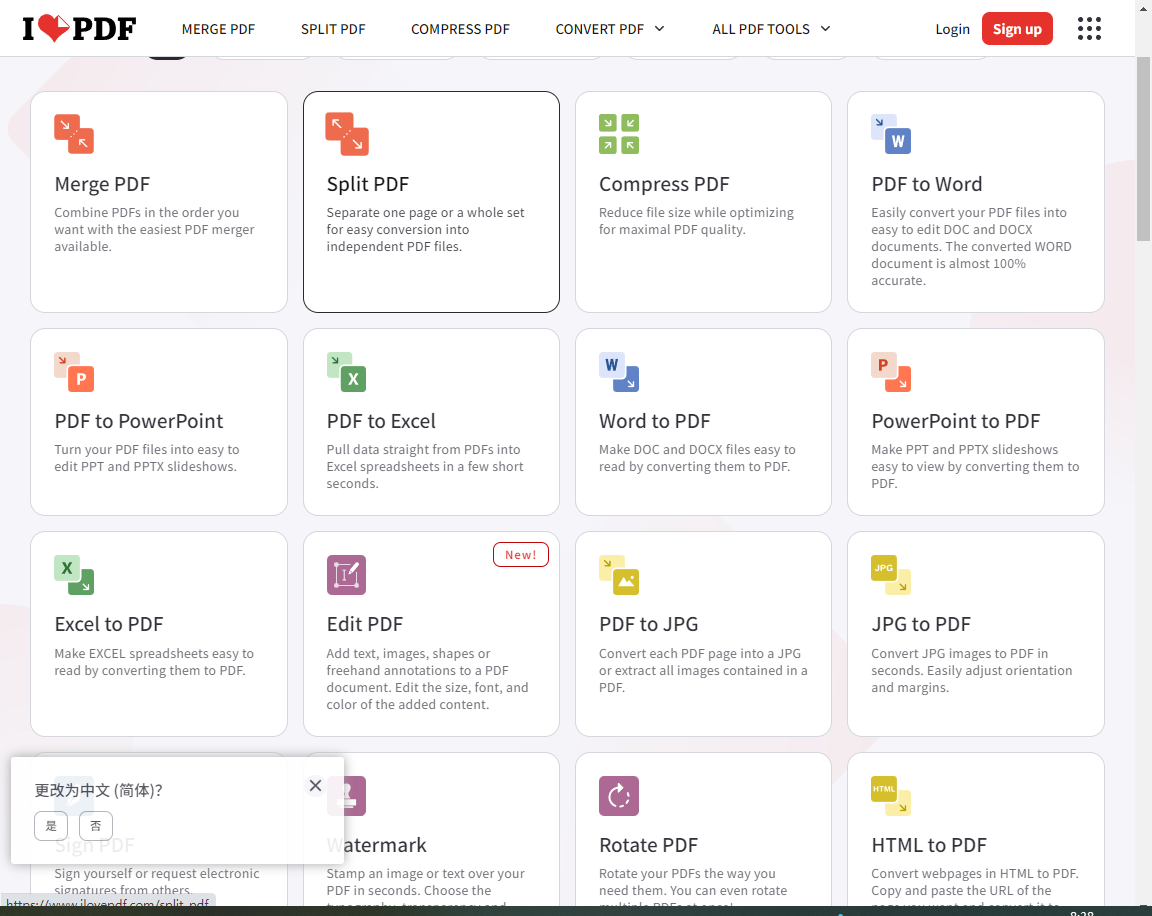Screen dimensions: 1152x916
Task: Open the Compress PDF card title
Action: [x=664, y=184]
